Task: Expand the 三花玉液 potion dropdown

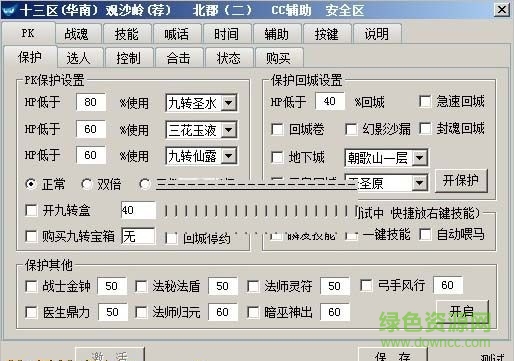Action: (x=229, y=130)
